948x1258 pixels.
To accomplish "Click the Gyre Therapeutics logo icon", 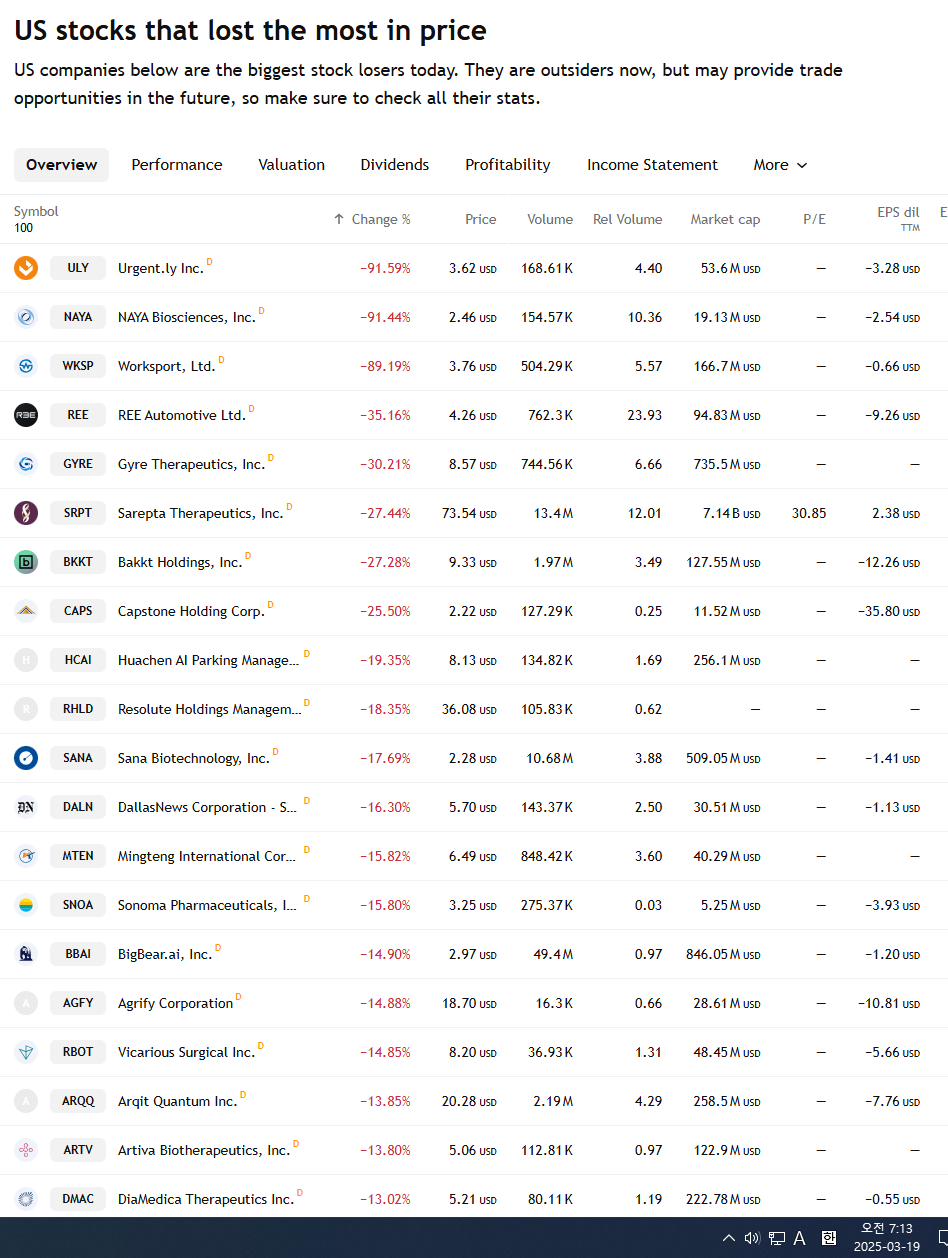I will (26, 464).
